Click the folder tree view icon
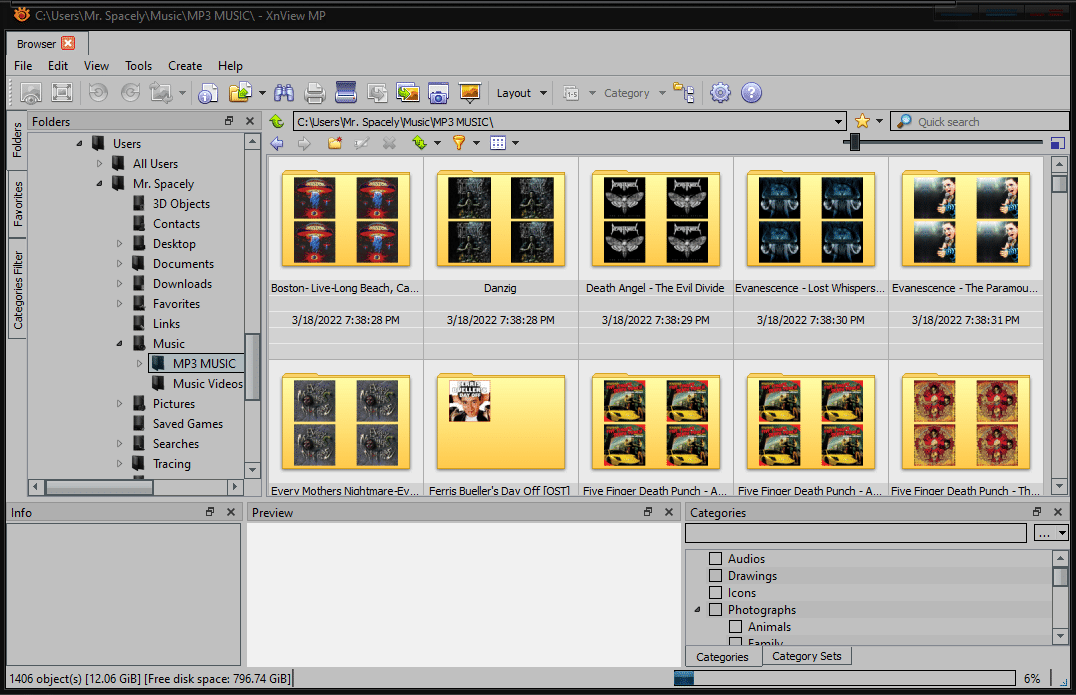 tap(684, 93)
